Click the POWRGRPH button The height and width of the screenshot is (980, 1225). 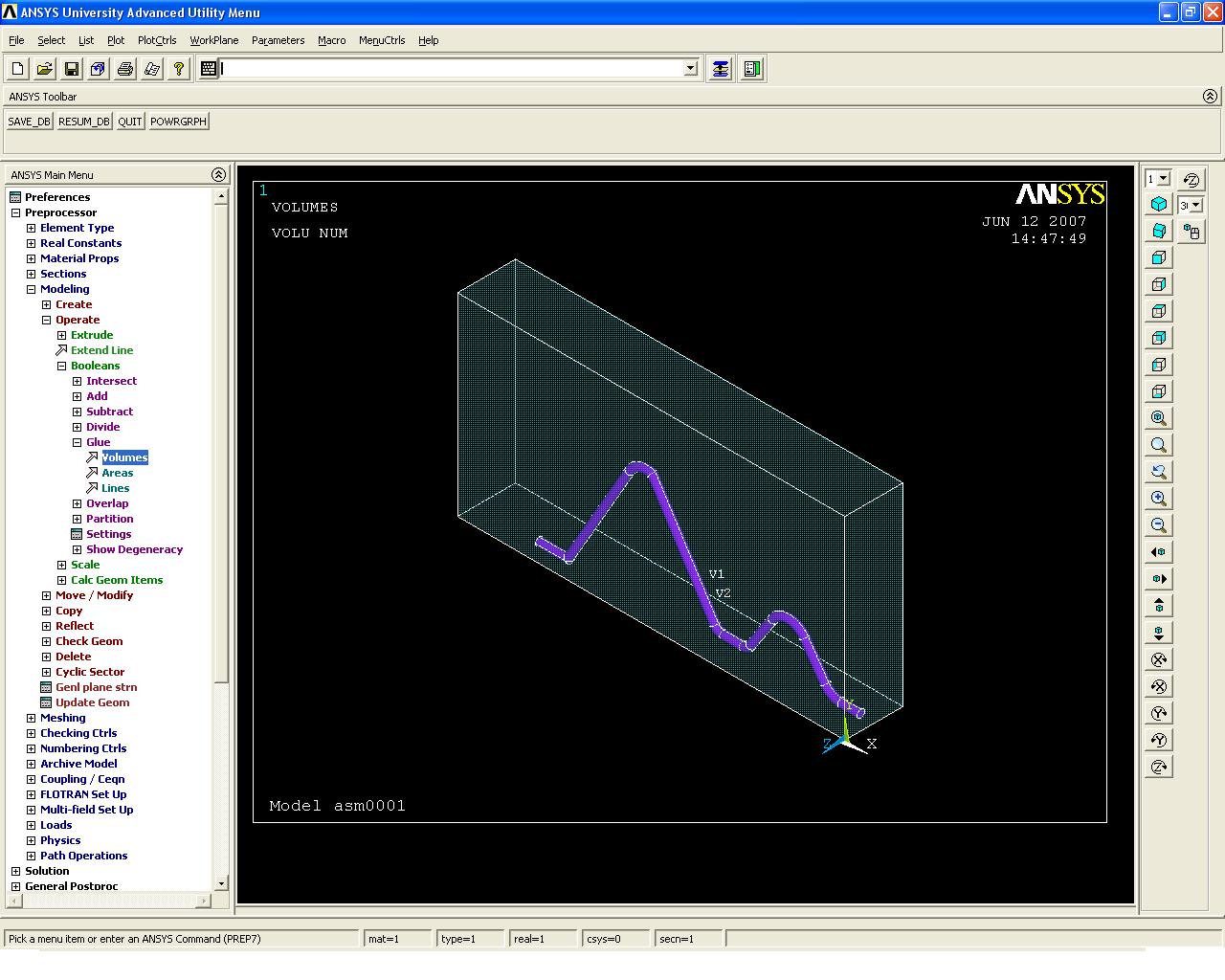point(178,122)
